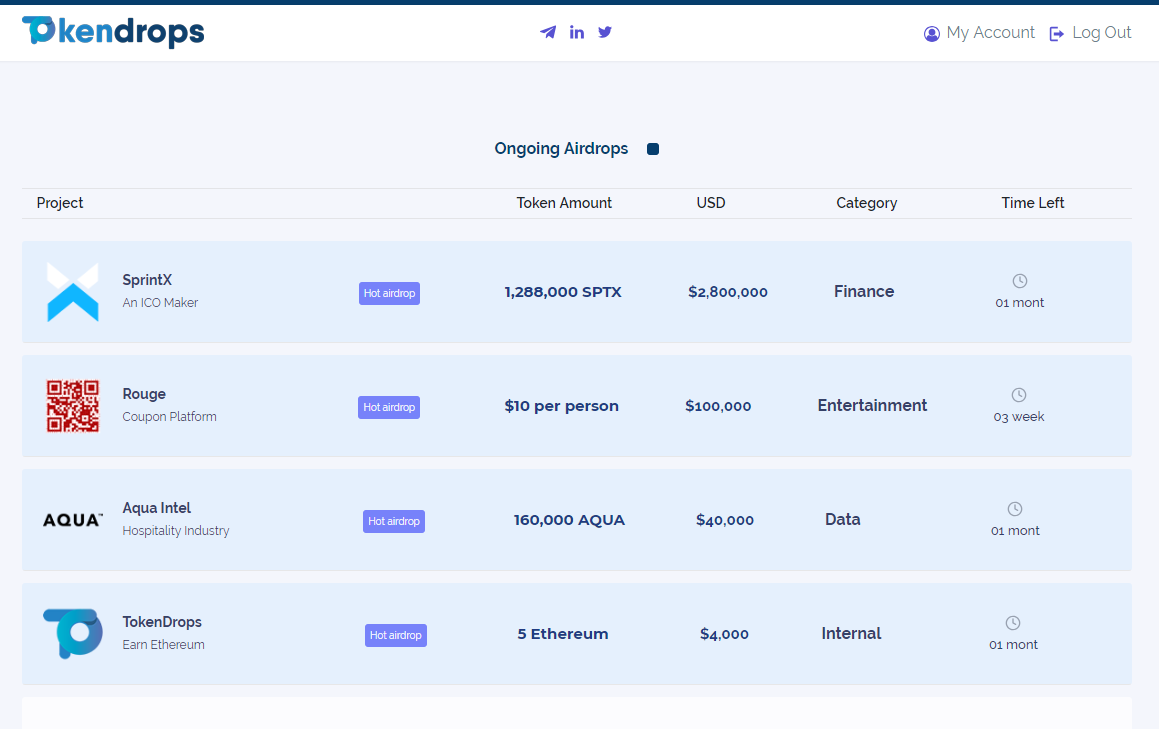1159x729 pixels.
Task: Click Hot airdrop badge for Aqua Intel
Action: click(x=394, y=521)
